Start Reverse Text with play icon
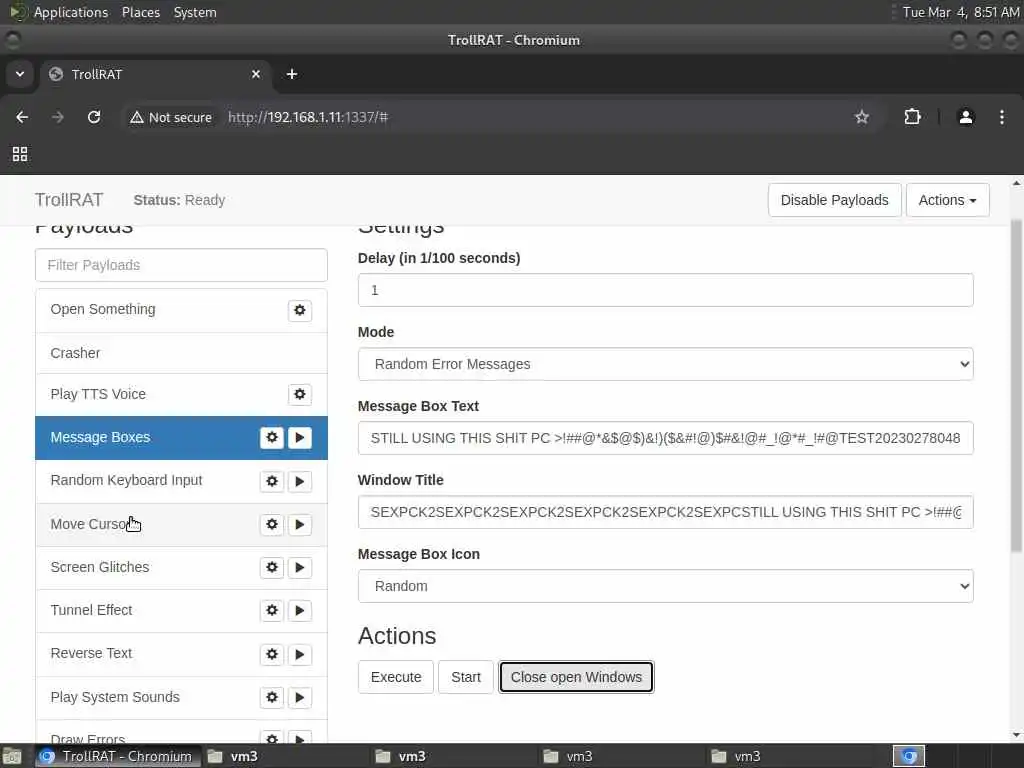This screenshot has height=768, width=1024. coord(300,654)
